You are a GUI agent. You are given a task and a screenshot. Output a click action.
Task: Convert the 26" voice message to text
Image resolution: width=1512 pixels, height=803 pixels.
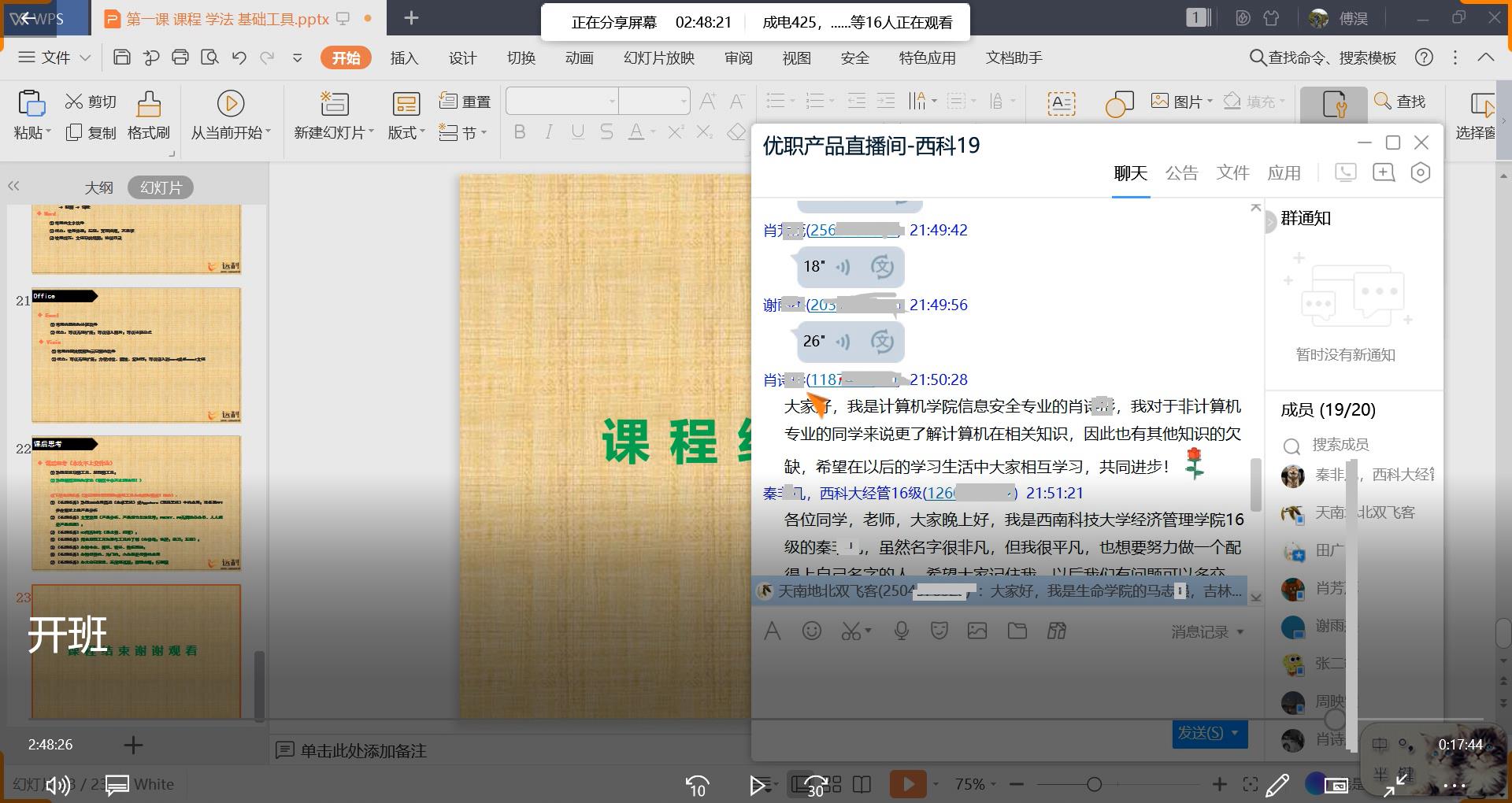(x=882, y=342)
